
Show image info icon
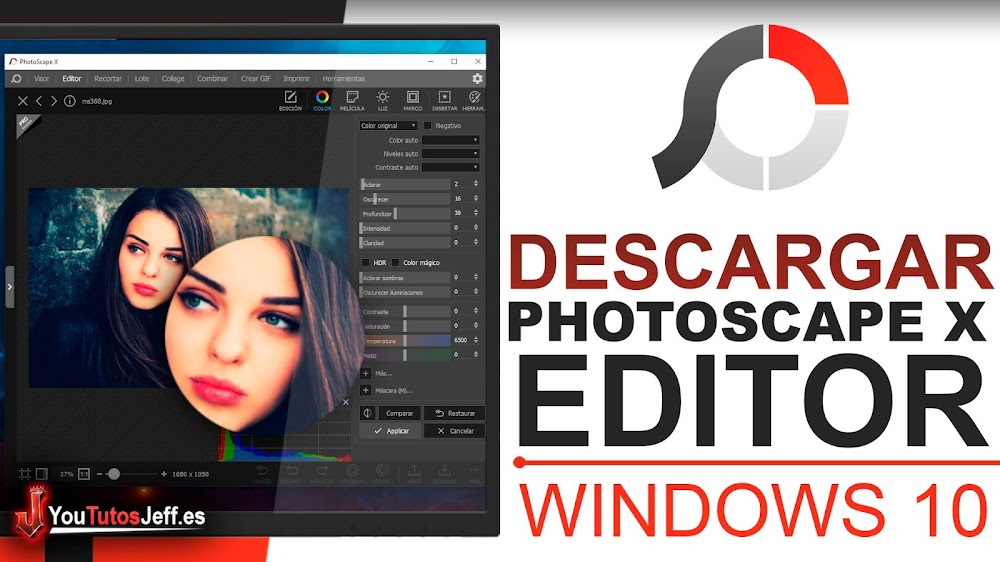coord(70,101)
